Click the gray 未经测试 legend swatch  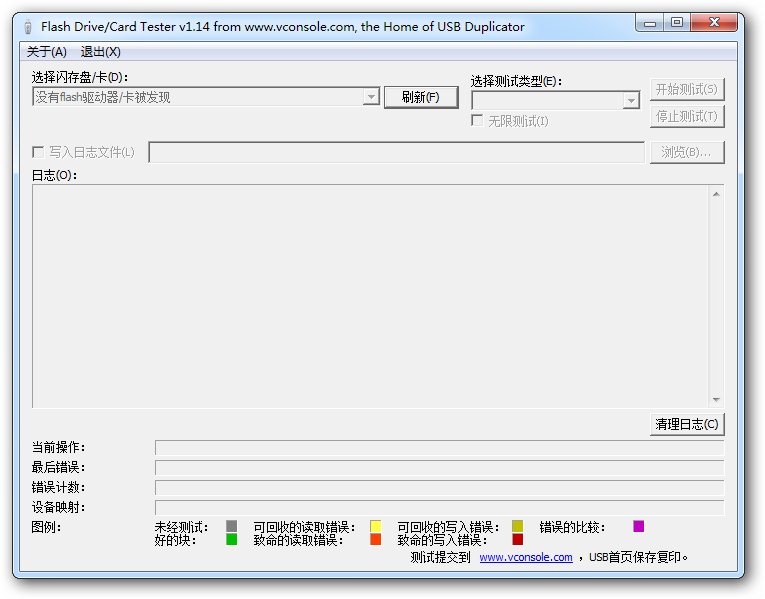231,526
